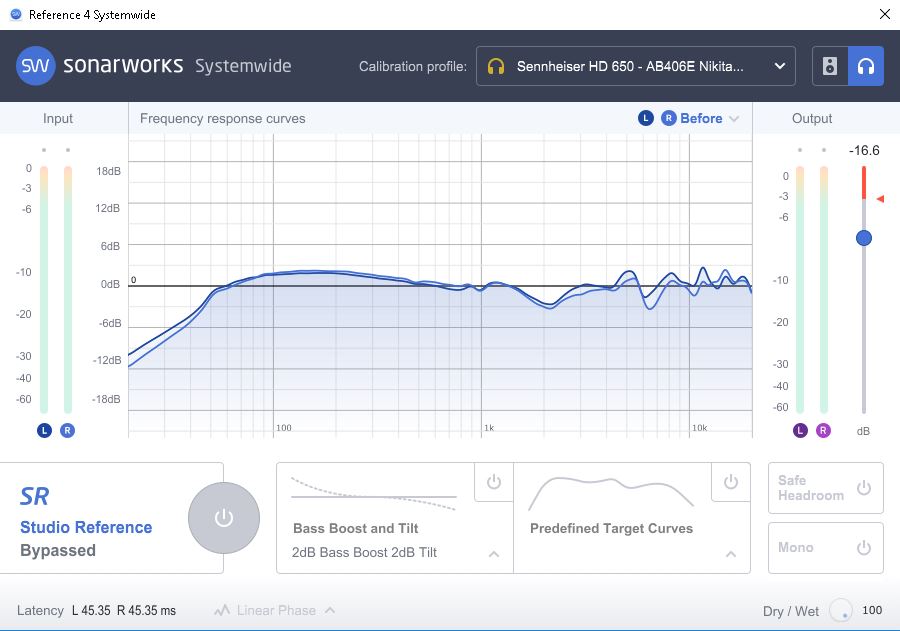Click the Linear Phase waveform icon
The width and height of the screenshot is (900, 631).
point(222,610)
